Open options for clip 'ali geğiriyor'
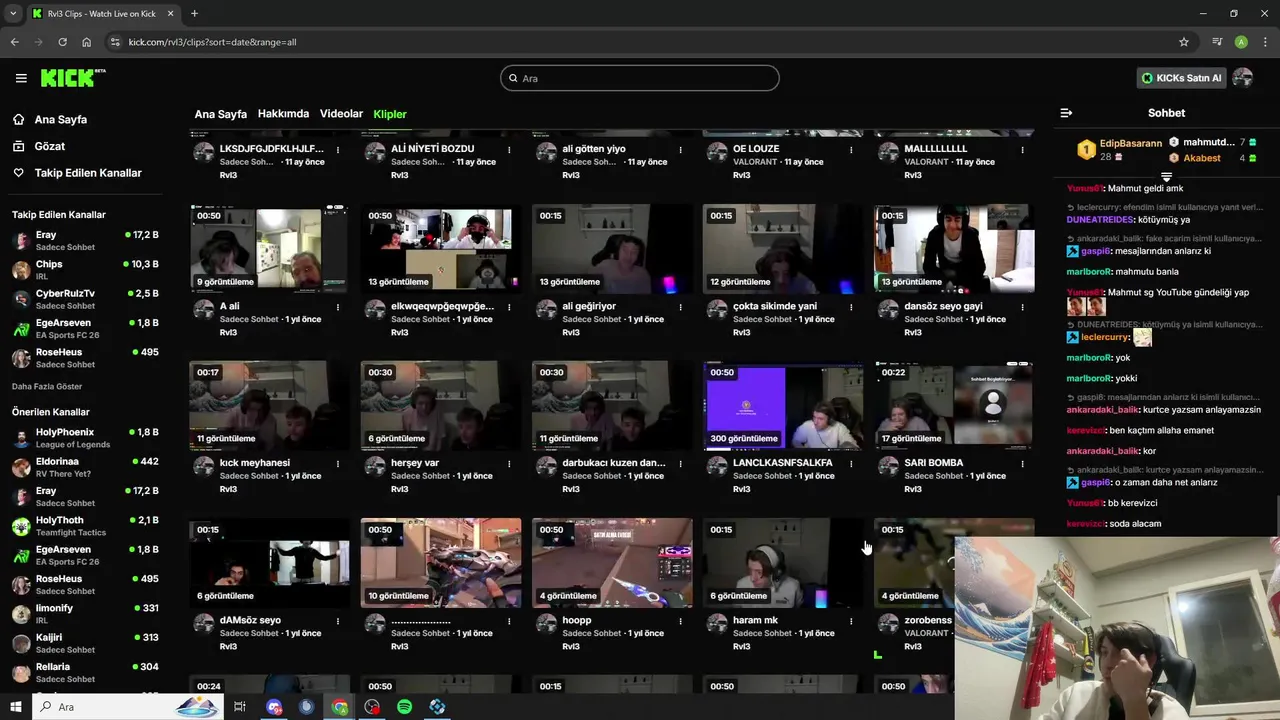Screen dimensions: 1280x720 click(680, 307)
